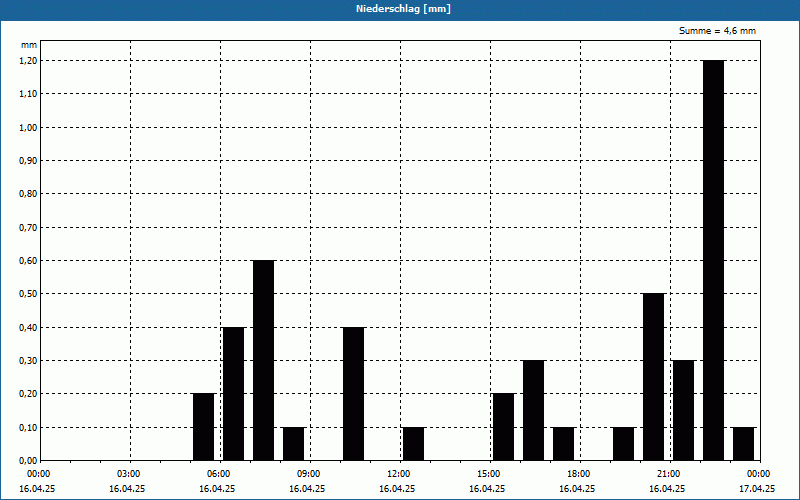
Task: Click the 0,60 y-axis value
Action: tap(28, 261)
